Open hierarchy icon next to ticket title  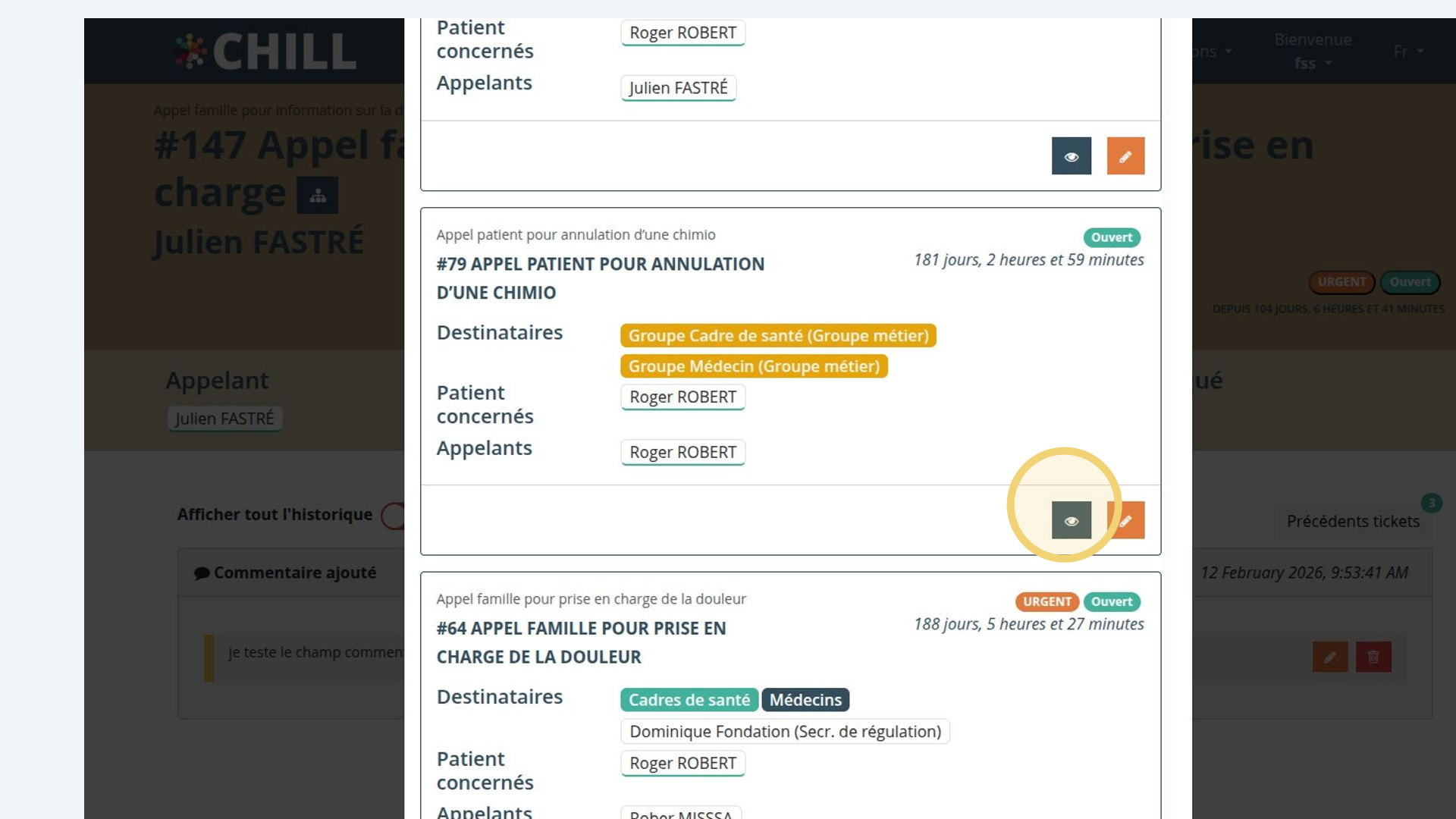pyautogui.click(x=318, y=196)
